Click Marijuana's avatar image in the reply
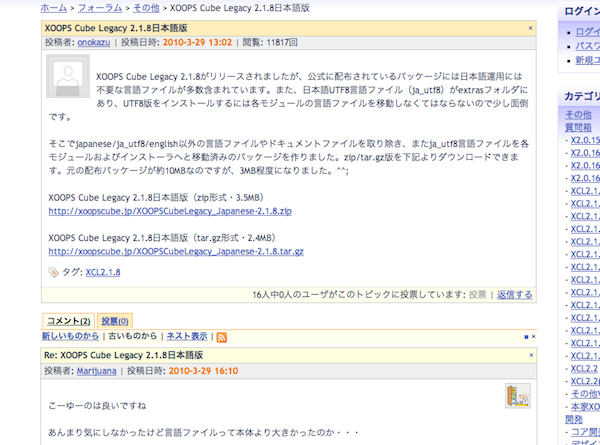 (518, 396)
